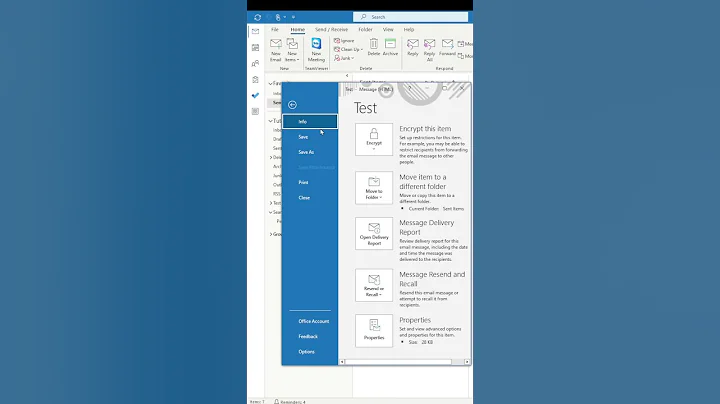Open the People view in left sidebar
The height and width of the screenshot is (404, 720).
255,63
